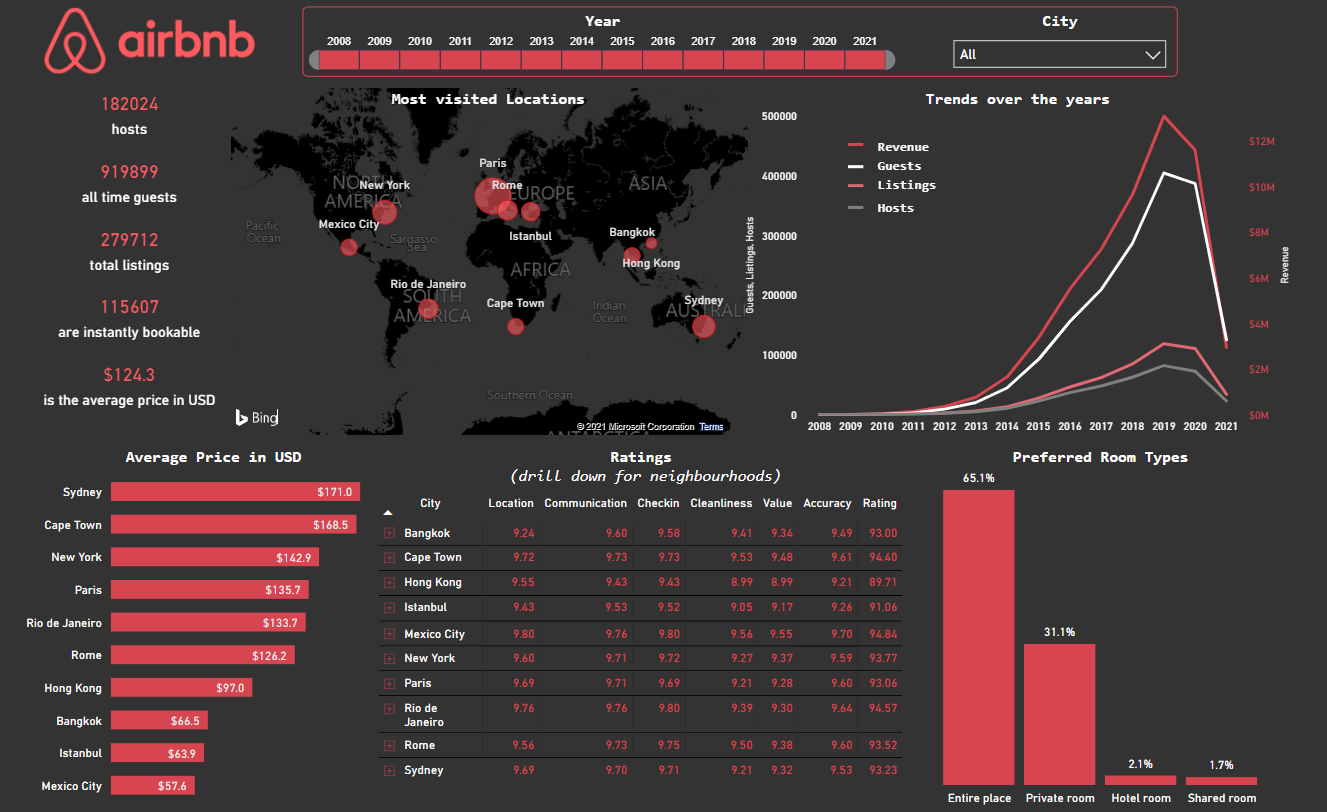Select the Entire place 65.1% bar
1327x812 pixels.
click(x=979, y=637)
